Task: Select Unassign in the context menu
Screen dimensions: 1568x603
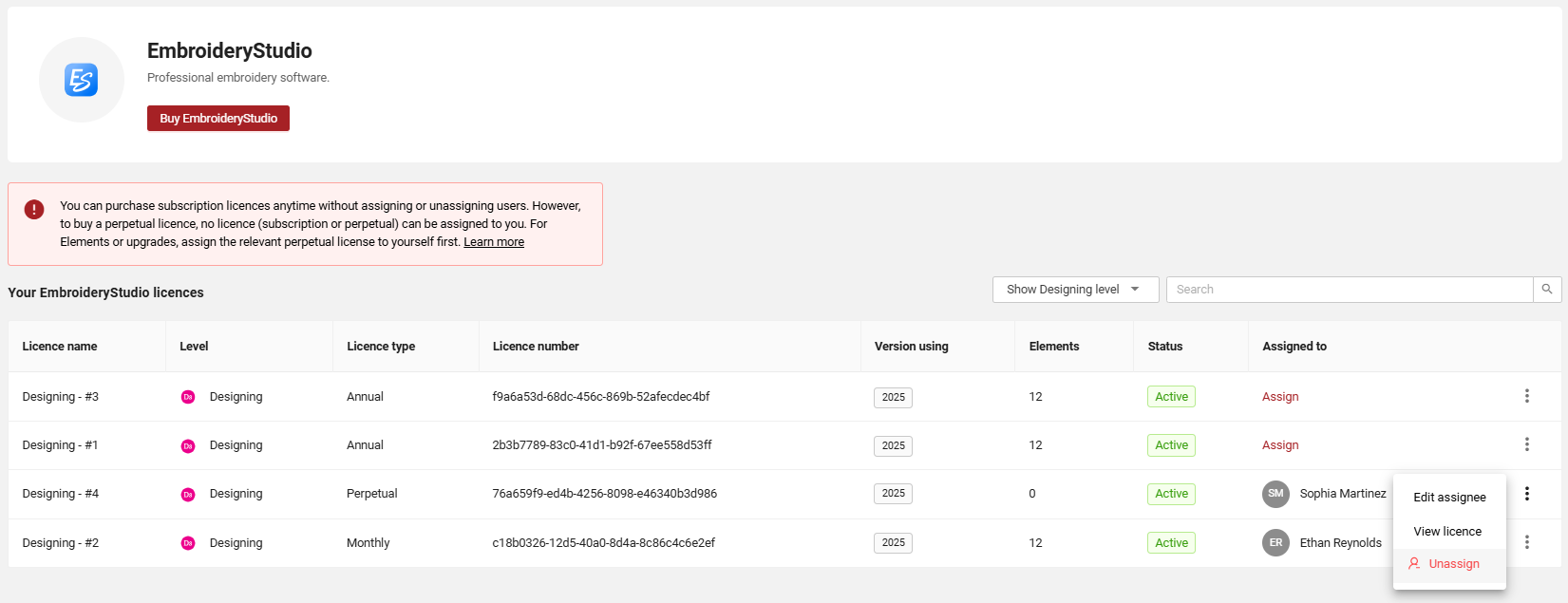Action: click(x=1449, y=564)
